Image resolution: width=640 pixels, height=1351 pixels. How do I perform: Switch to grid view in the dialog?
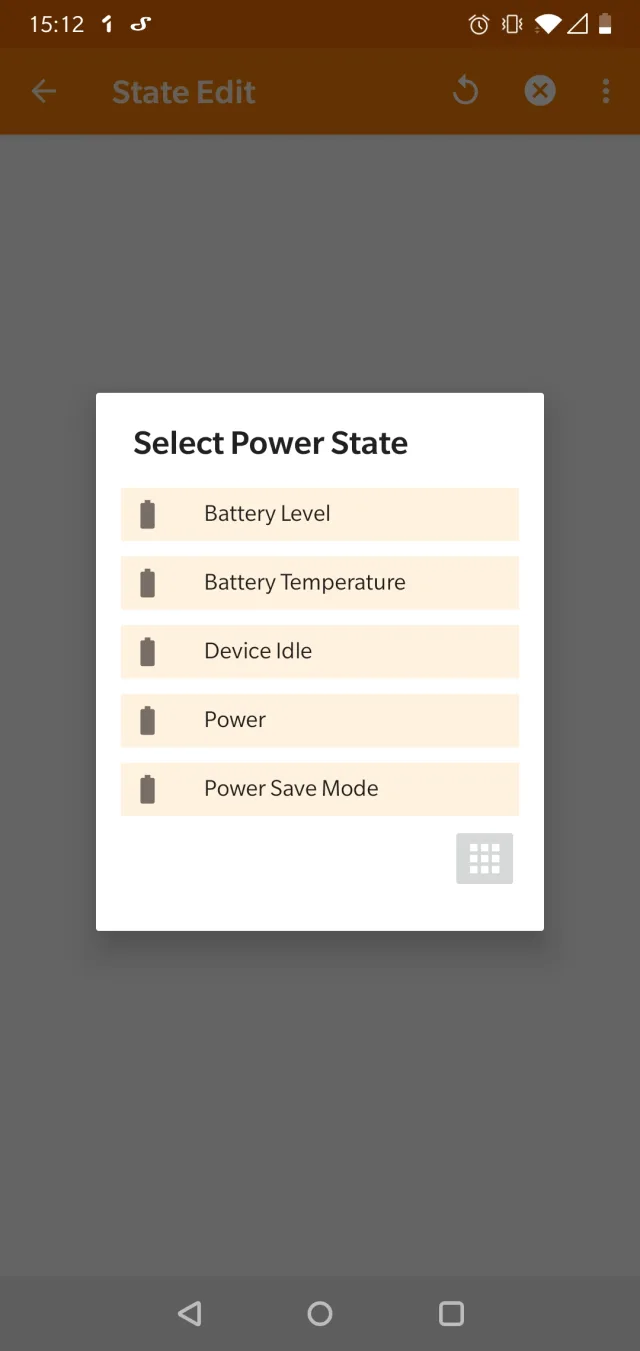click(484, 858)
